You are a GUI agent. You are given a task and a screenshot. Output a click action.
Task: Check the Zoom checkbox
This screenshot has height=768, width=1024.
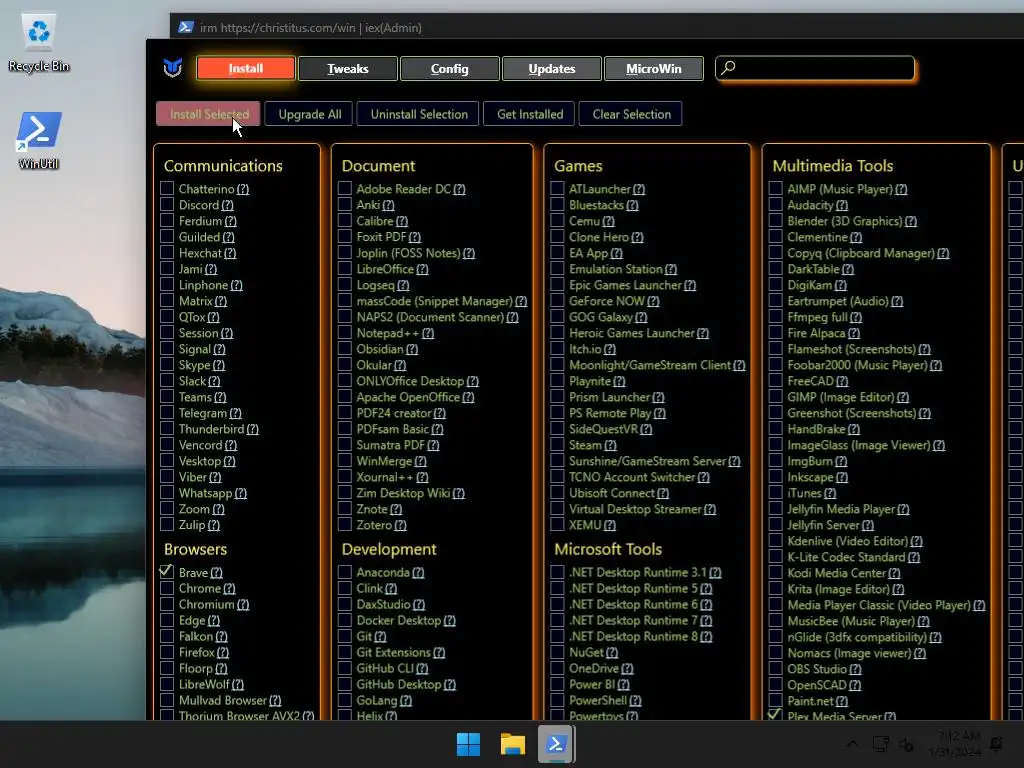(x=167, y=509)
